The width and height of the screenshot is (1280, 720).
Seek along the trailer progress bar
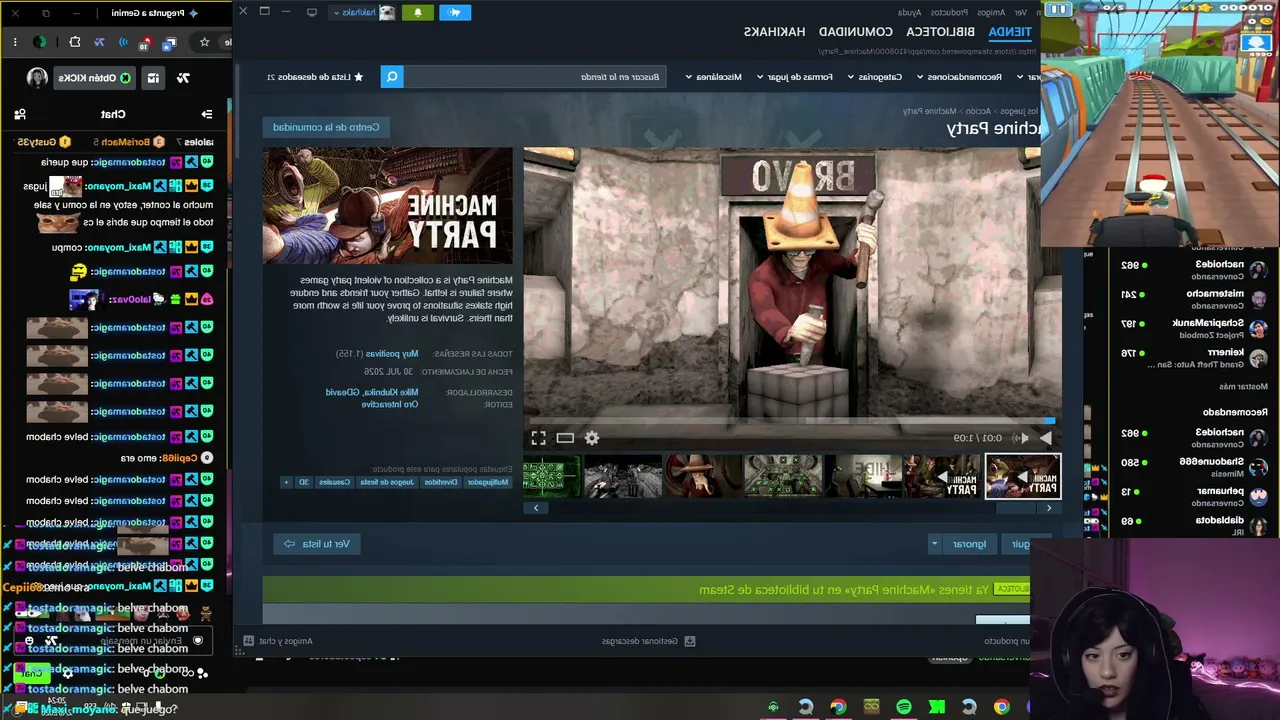pyautogui.click(x=790, y=421)
